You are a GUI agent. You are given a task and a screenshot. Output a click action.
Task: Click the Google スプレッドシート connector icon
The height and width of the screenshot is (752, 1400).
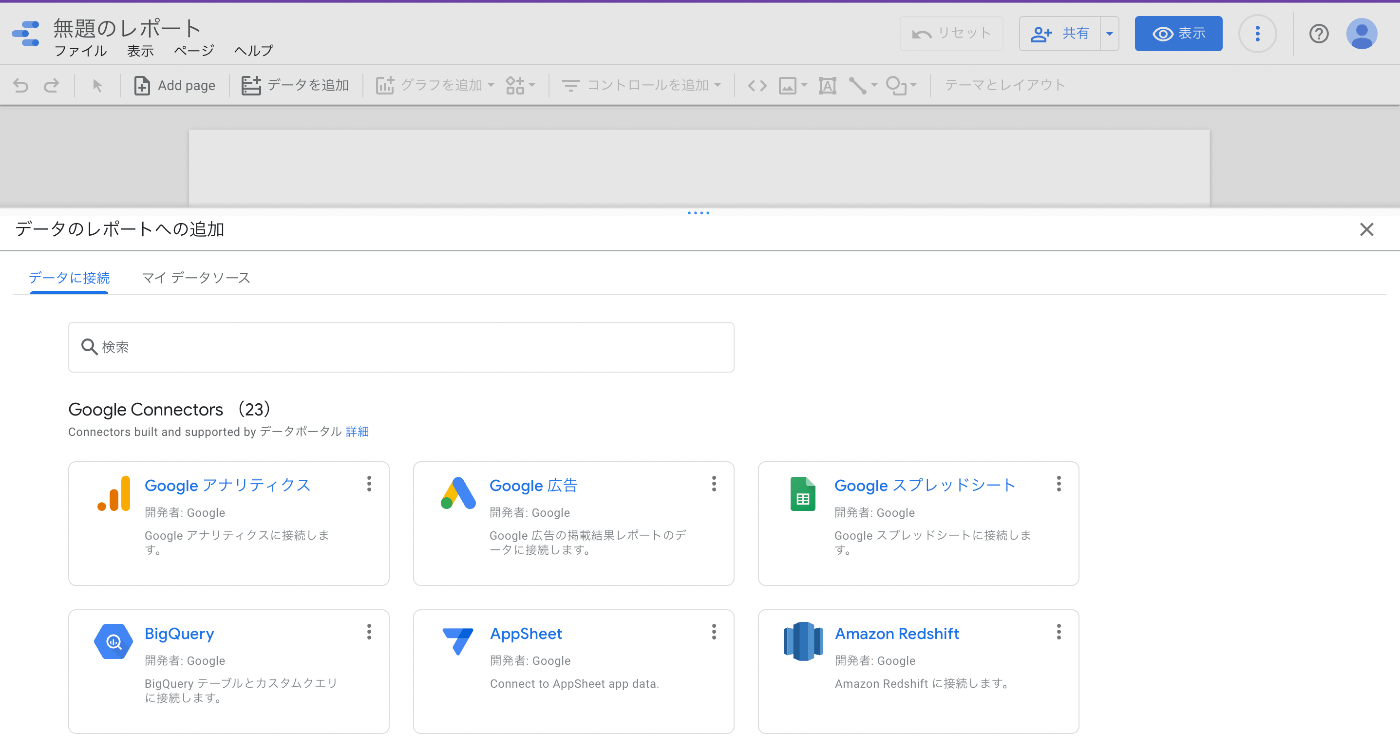pos(803,494)
